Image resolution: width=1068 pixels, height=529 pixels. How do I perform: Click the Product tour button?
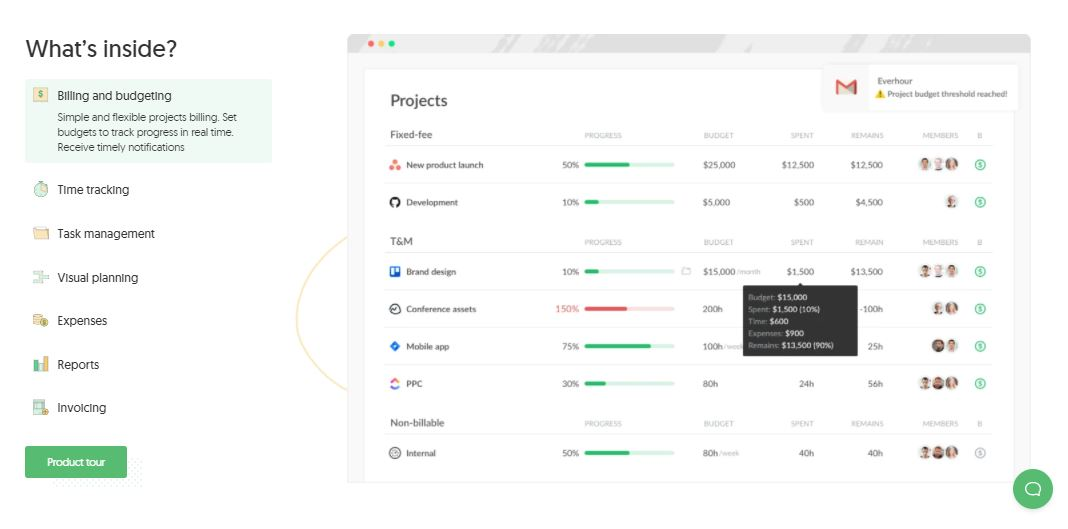point(76,462)
